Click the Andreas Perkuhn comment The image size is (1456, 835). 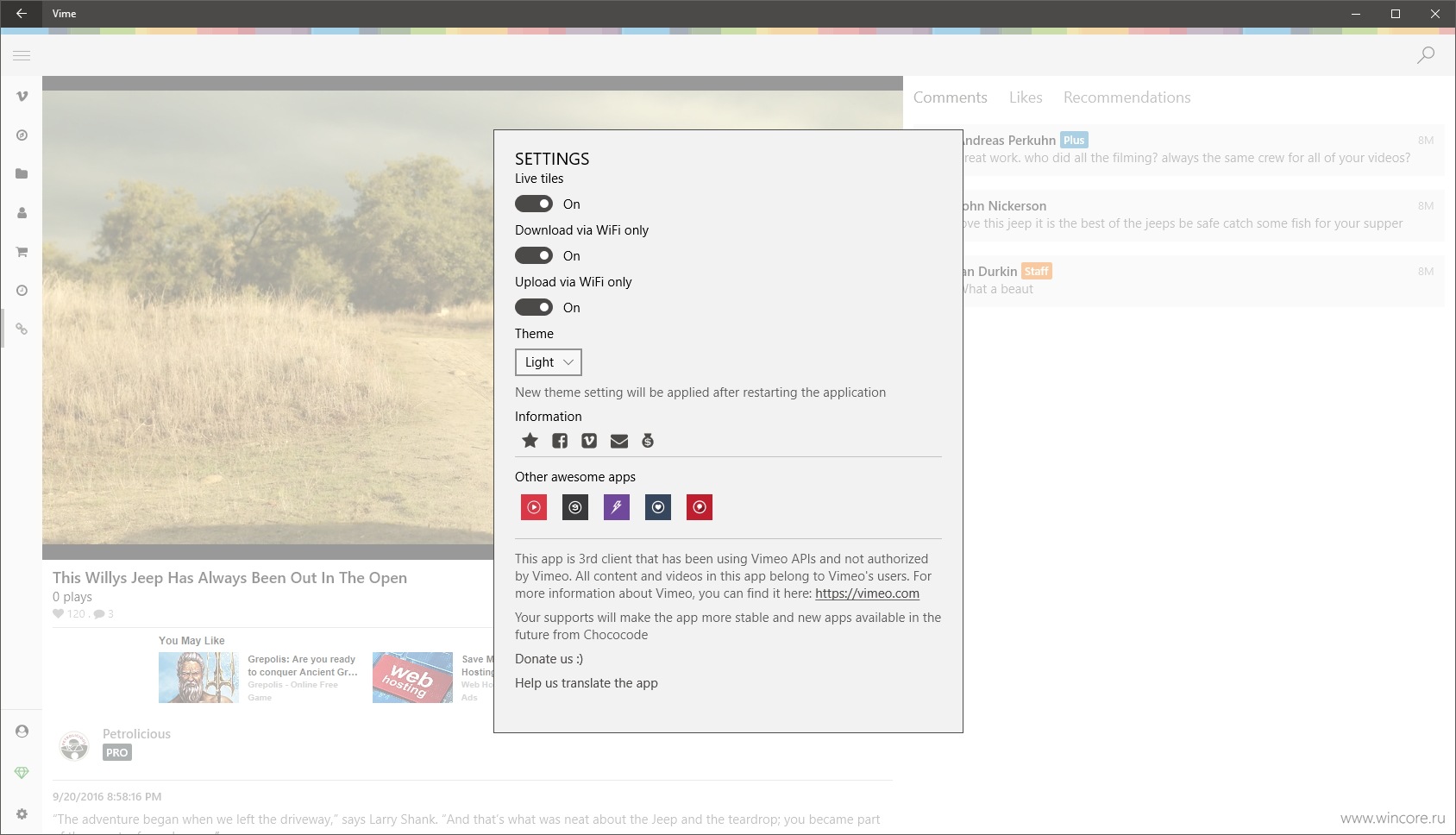[1203, 149]
